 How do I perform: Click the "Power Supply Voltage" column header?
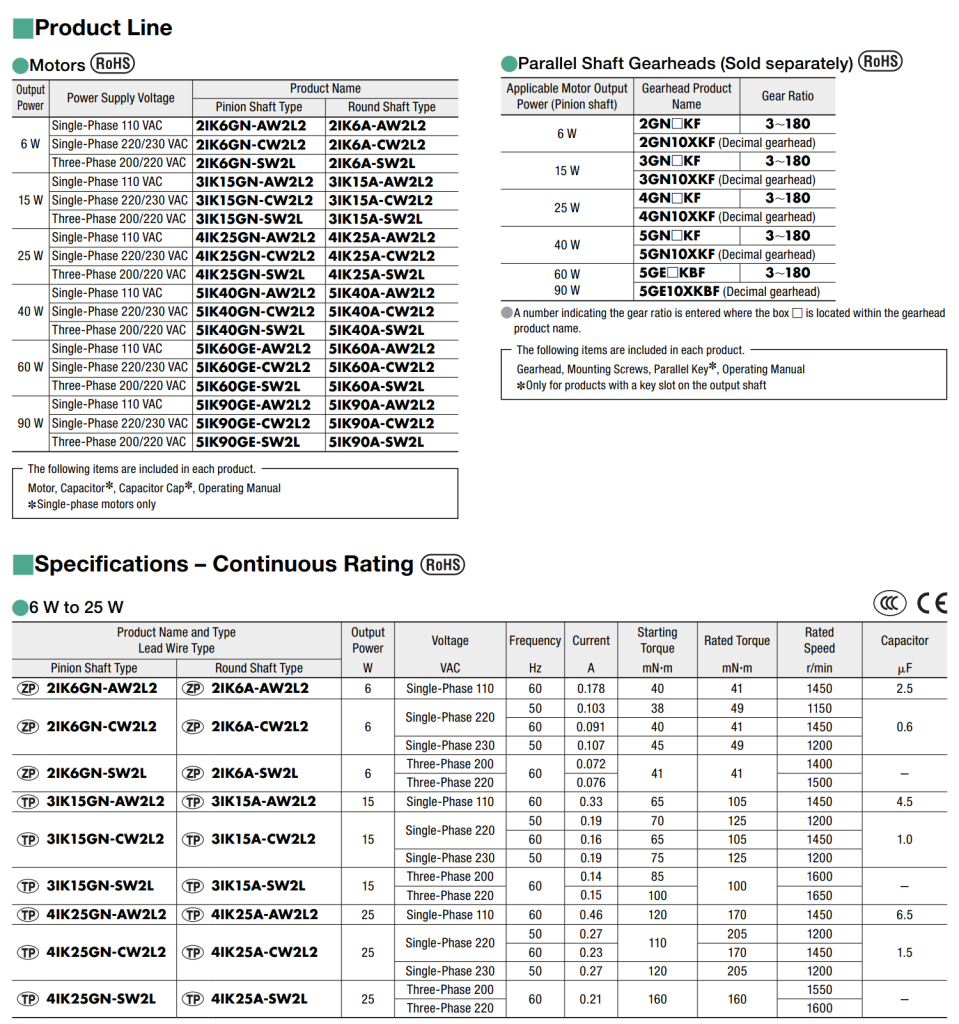tap(121, 98)
